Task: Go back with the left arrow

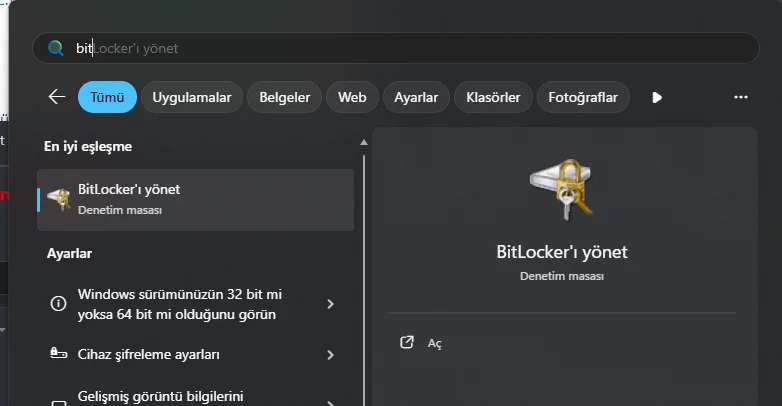Action: point(57,97)
